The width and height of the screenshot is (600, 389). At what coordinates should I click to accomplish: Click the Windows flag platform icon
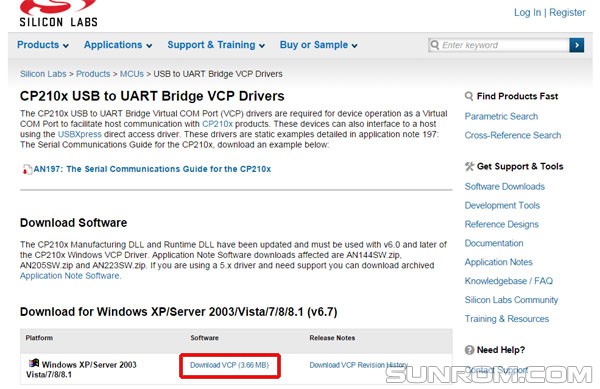click(34, 363)
